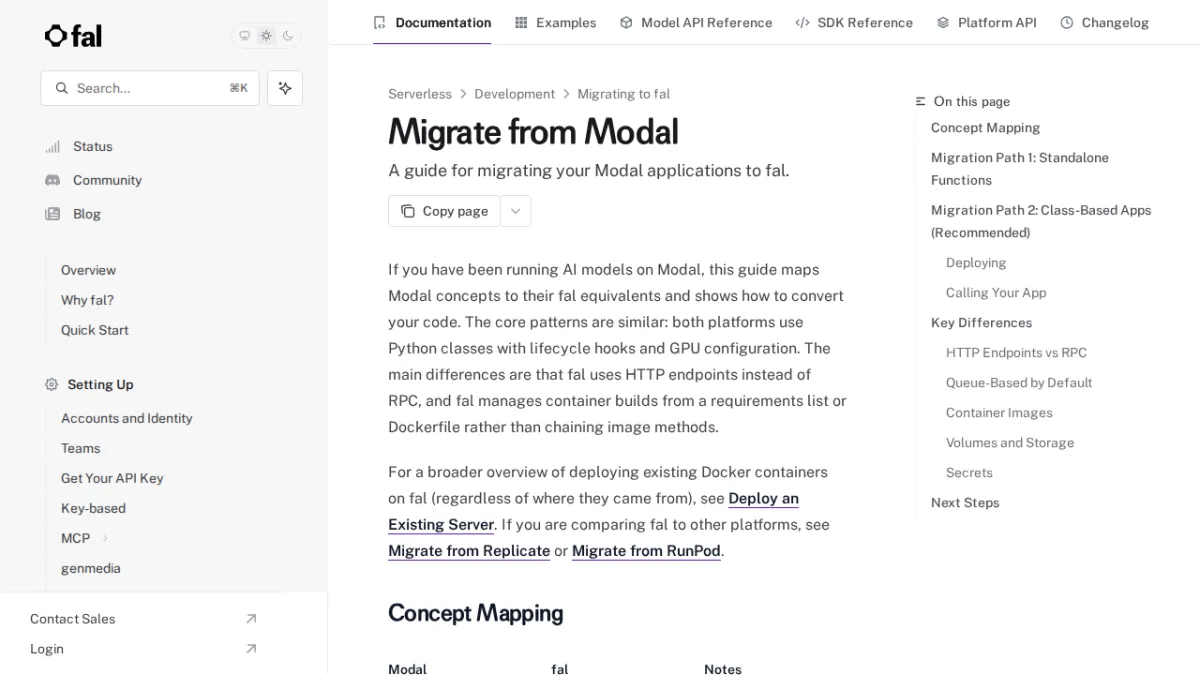This screenshot has width=1200, height=675.
Task: Go to Overview in sidebar
Action: click(x=88, y=270)
